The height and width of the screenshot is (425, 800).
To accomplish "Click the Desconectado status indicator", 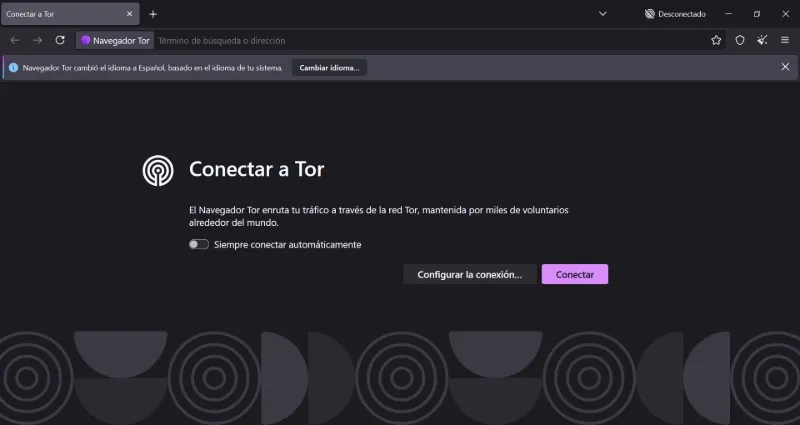I will pyautogui.click(x=675, y=14).
